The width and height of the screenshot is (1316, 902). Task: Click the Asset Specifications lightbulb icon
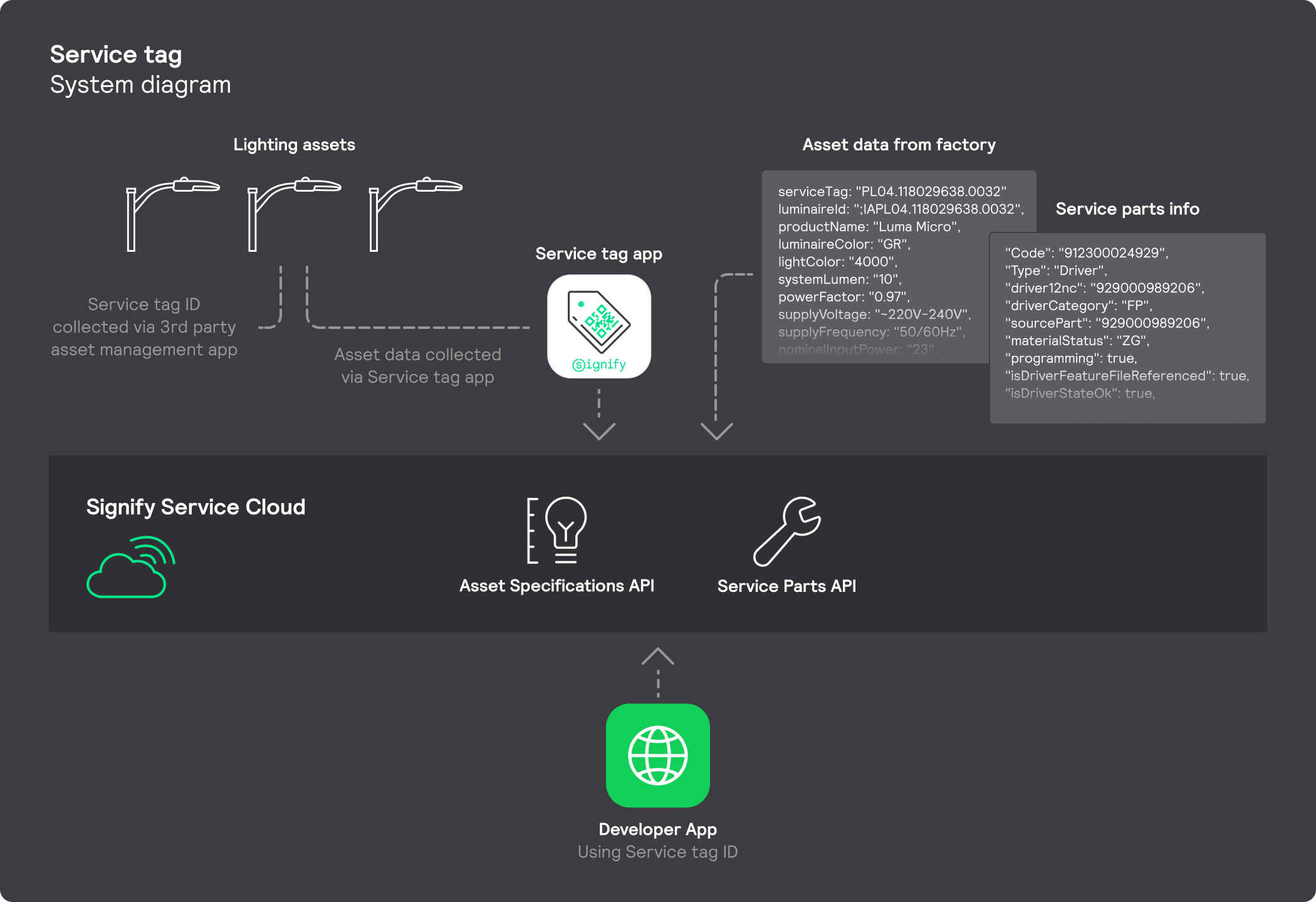(x=557, y=530)
